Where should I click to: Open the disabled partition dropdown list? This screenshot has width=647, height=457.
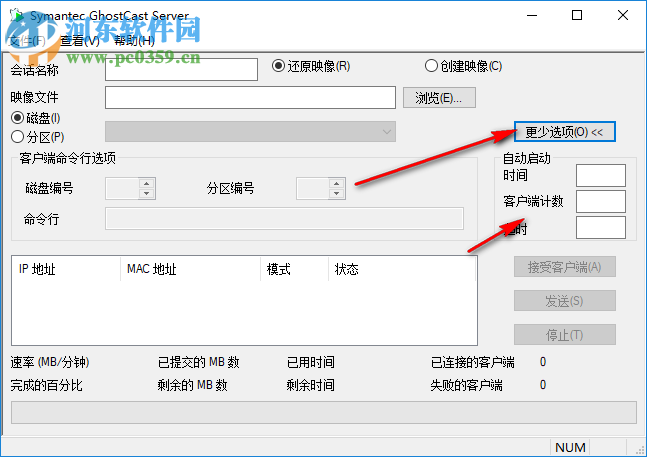click(250, 132)
